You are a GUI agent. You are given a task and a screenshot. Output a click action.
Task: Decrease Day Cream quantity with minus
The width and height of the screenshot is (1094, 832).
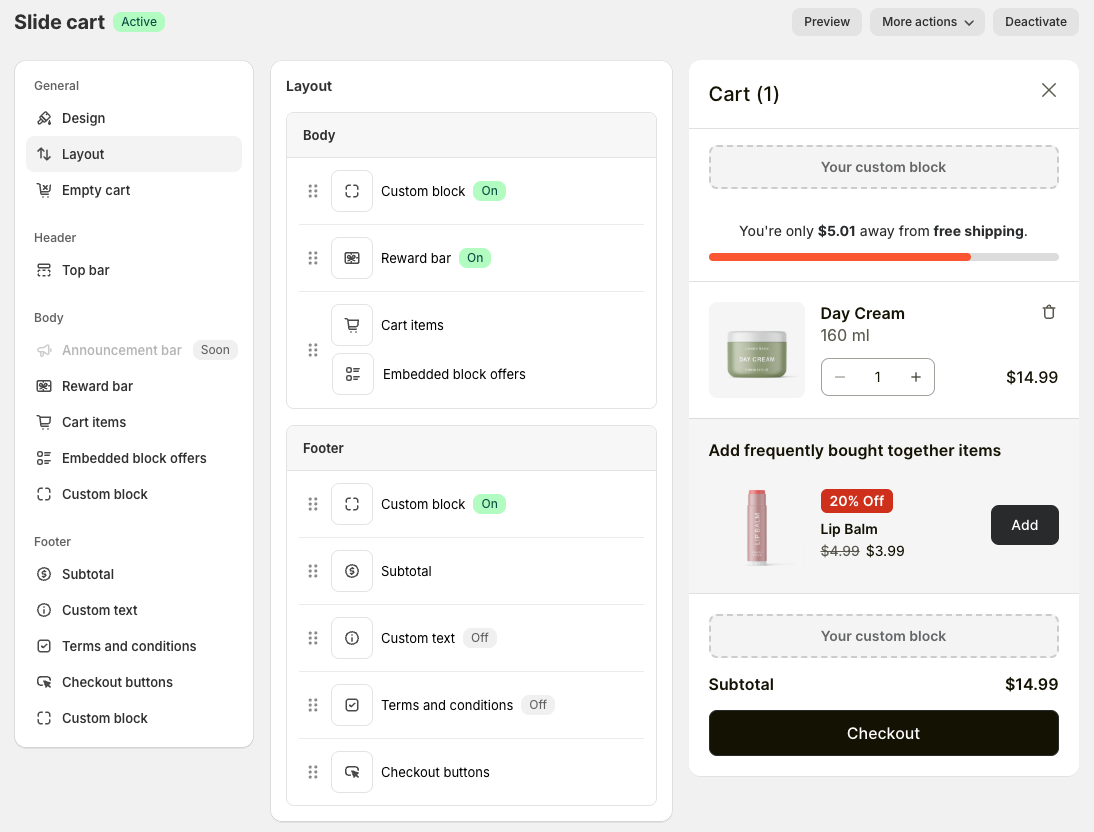(840, 377)
